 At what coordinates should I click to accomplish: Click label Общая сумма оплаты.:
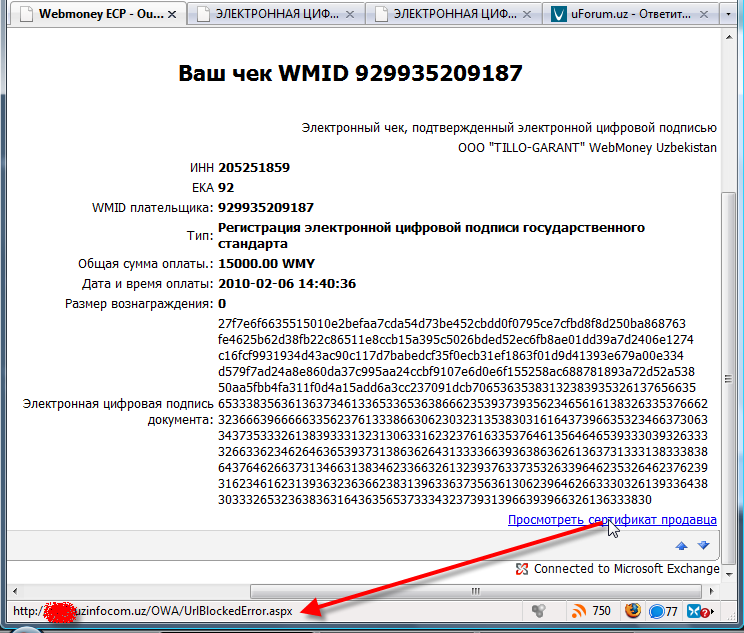tap(146, 264)
